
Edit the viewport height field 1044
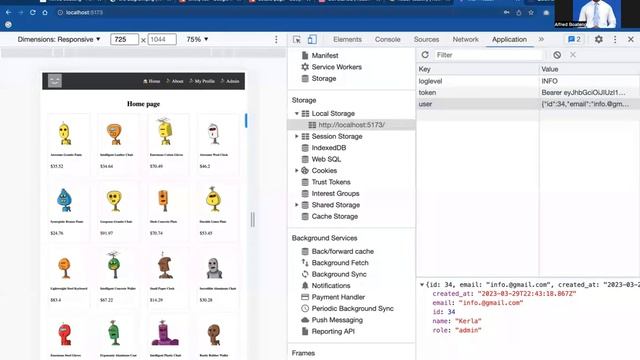pyautogui.click(x=162, y=40)
